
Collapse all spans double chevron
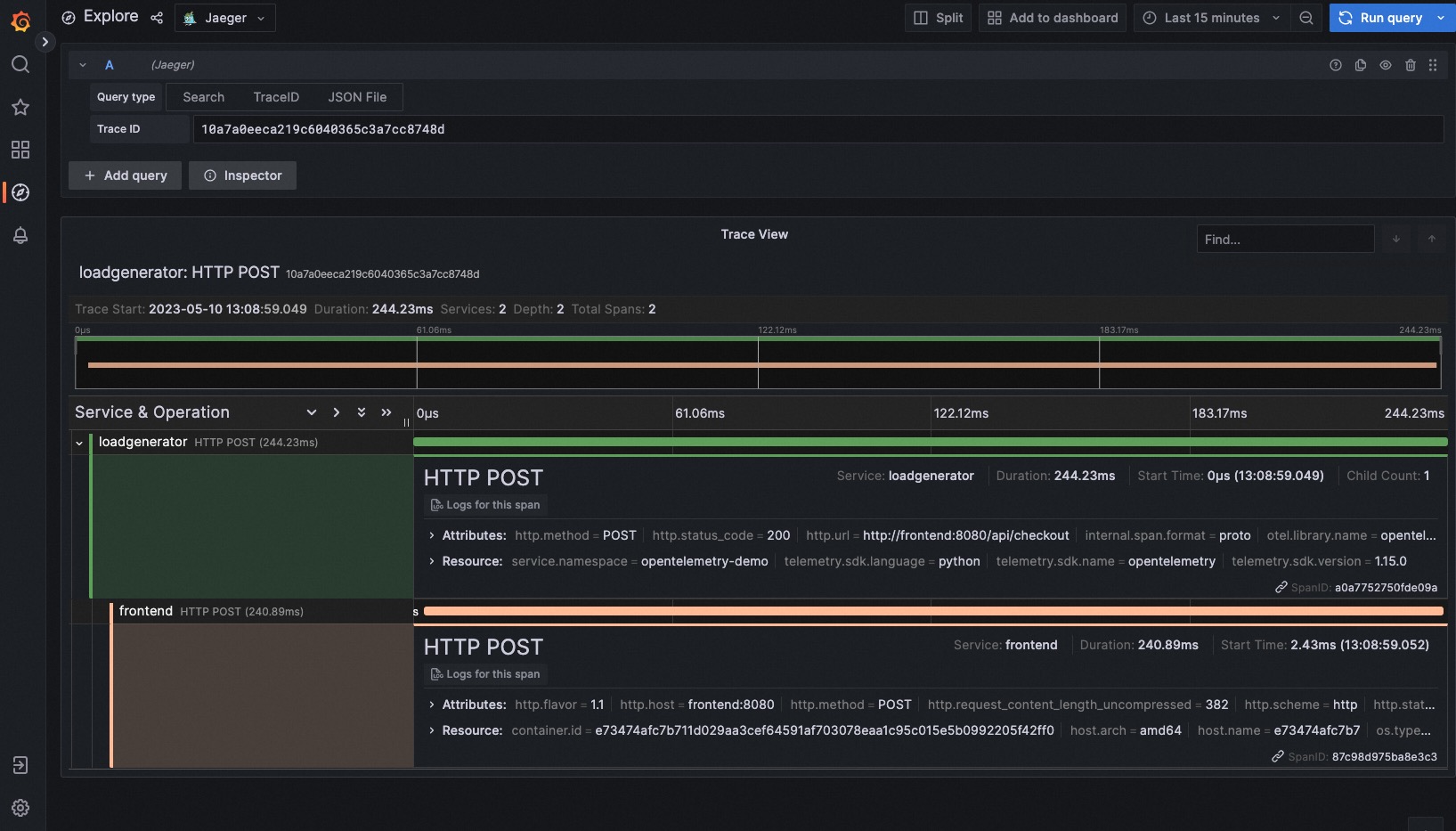[386, 412]
